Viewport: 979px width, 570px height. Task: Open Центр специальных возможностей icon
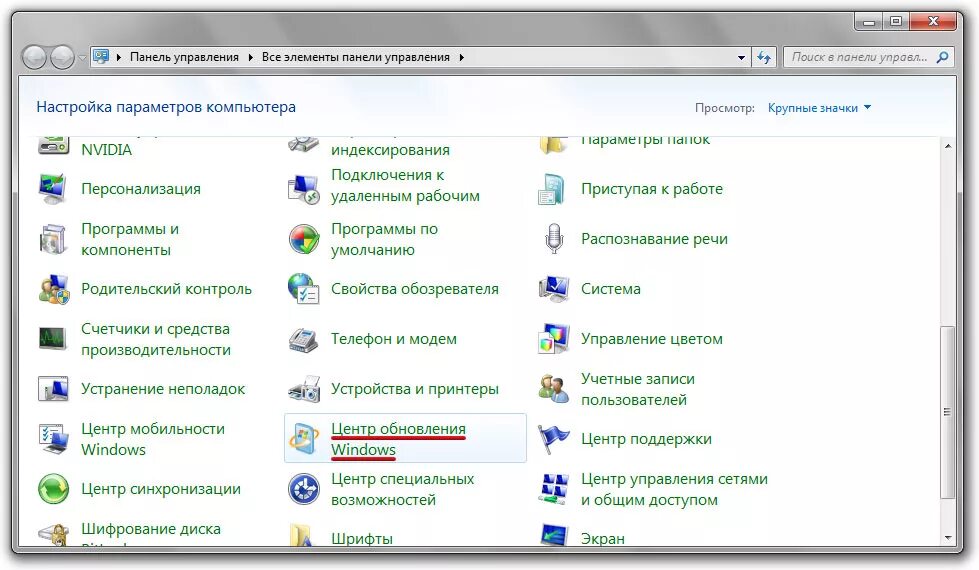(303, 488)
